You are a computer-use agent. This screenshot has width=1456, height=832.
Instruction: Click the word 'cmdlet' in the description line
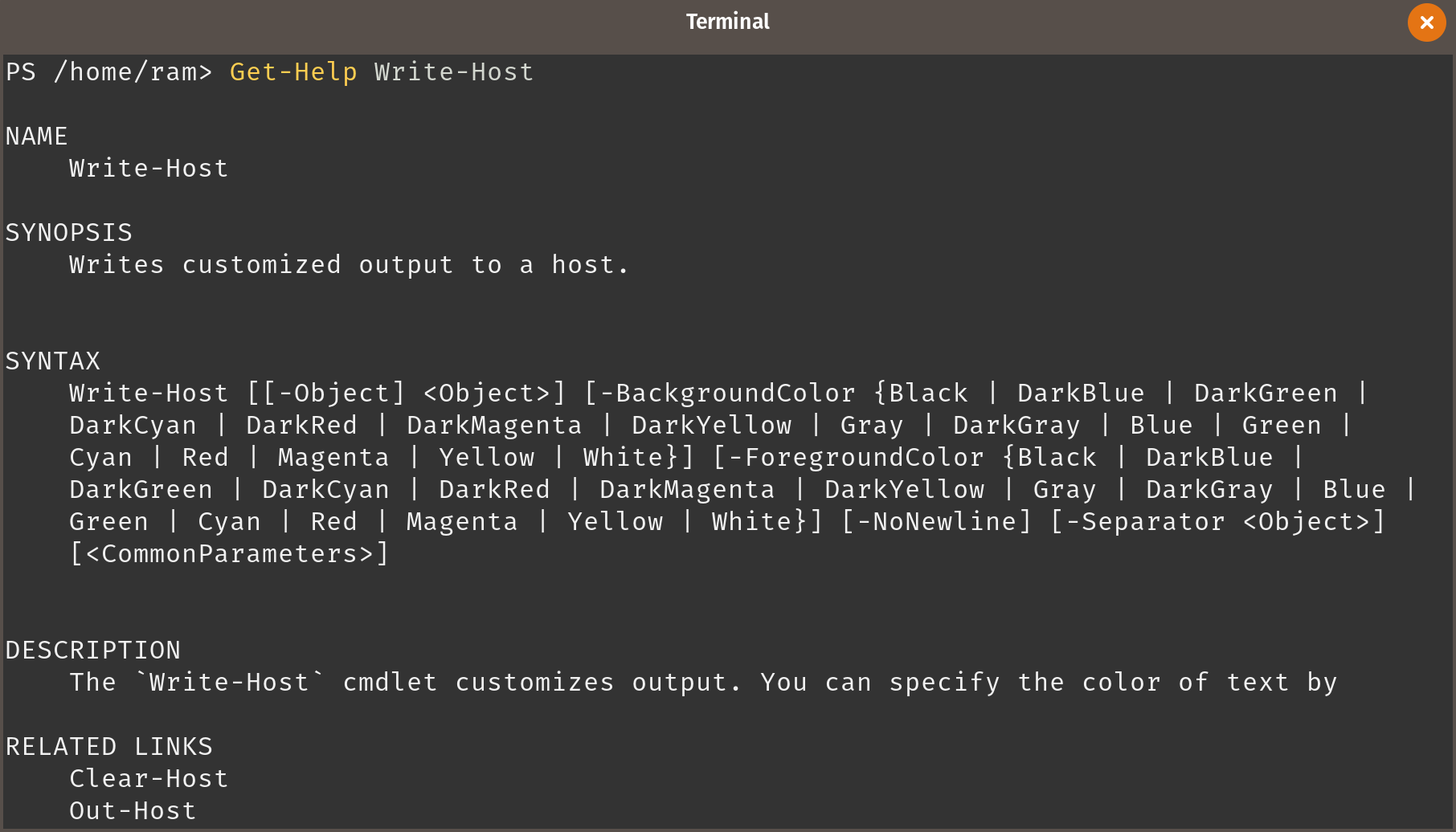coord(390,683)
